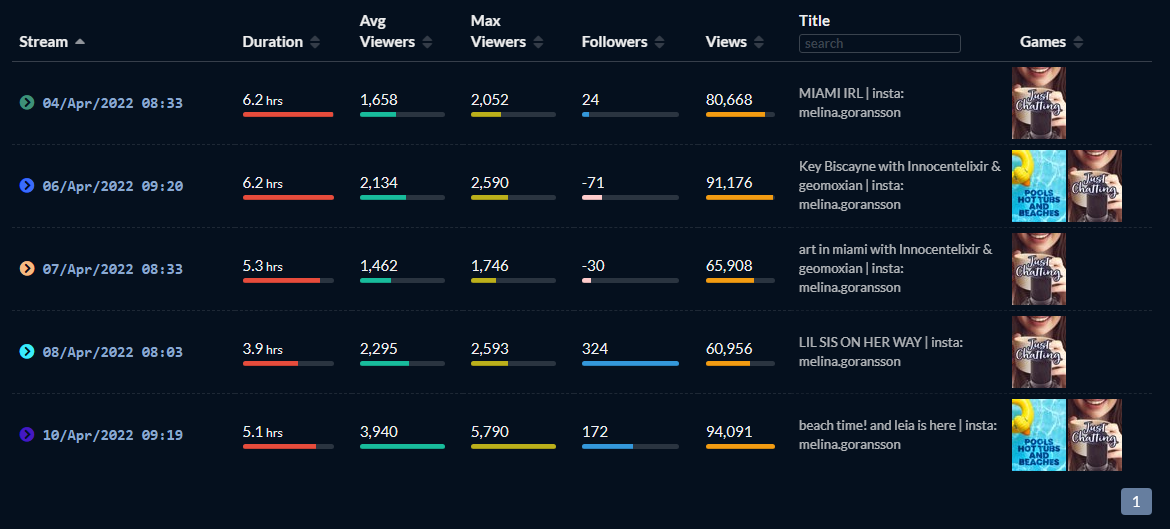Click Pools Hot Tubs and Beaches thumbnail in 06/Apr row

click(x=1039, y=186)
